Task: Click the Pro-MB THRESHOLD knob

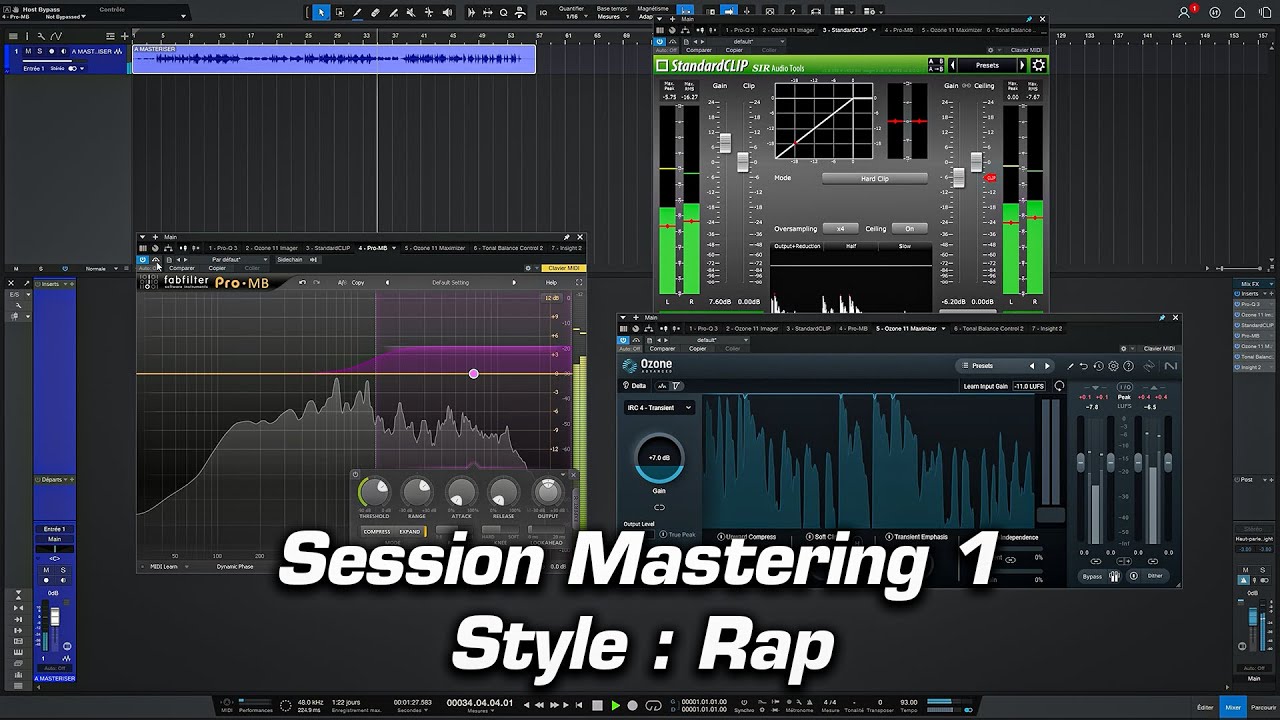Action: [374, 492]
